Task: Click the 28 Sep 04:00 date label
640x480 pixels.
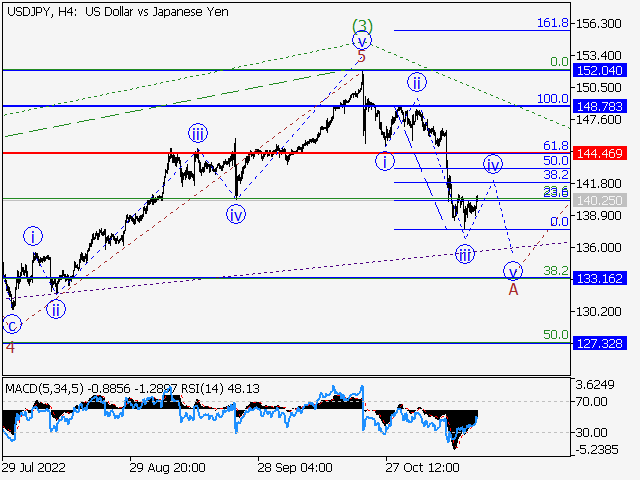Action: point(295,467)
